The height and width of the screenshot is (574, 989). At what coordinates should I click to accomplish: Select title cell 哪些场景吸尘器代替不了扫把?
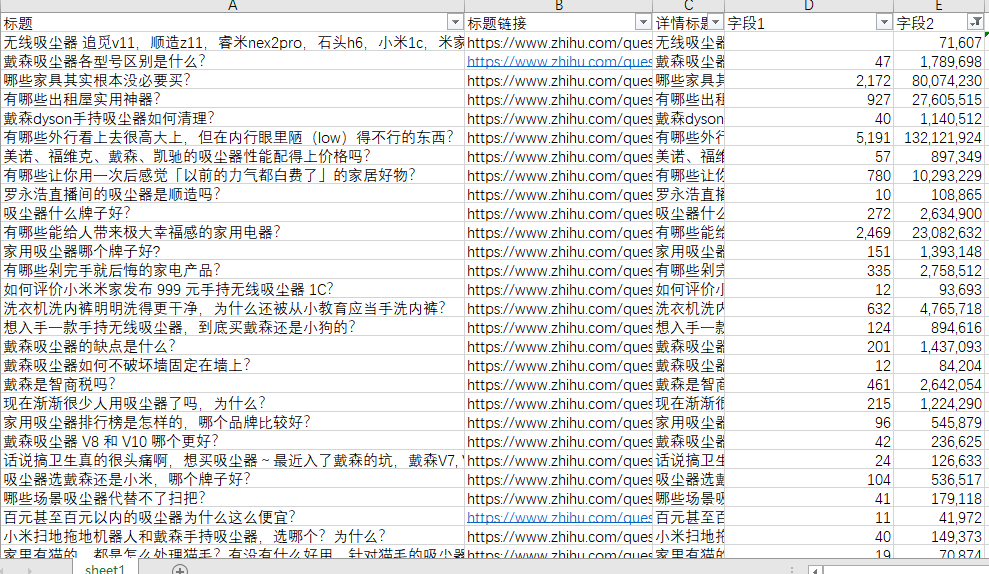coord(232,498)
